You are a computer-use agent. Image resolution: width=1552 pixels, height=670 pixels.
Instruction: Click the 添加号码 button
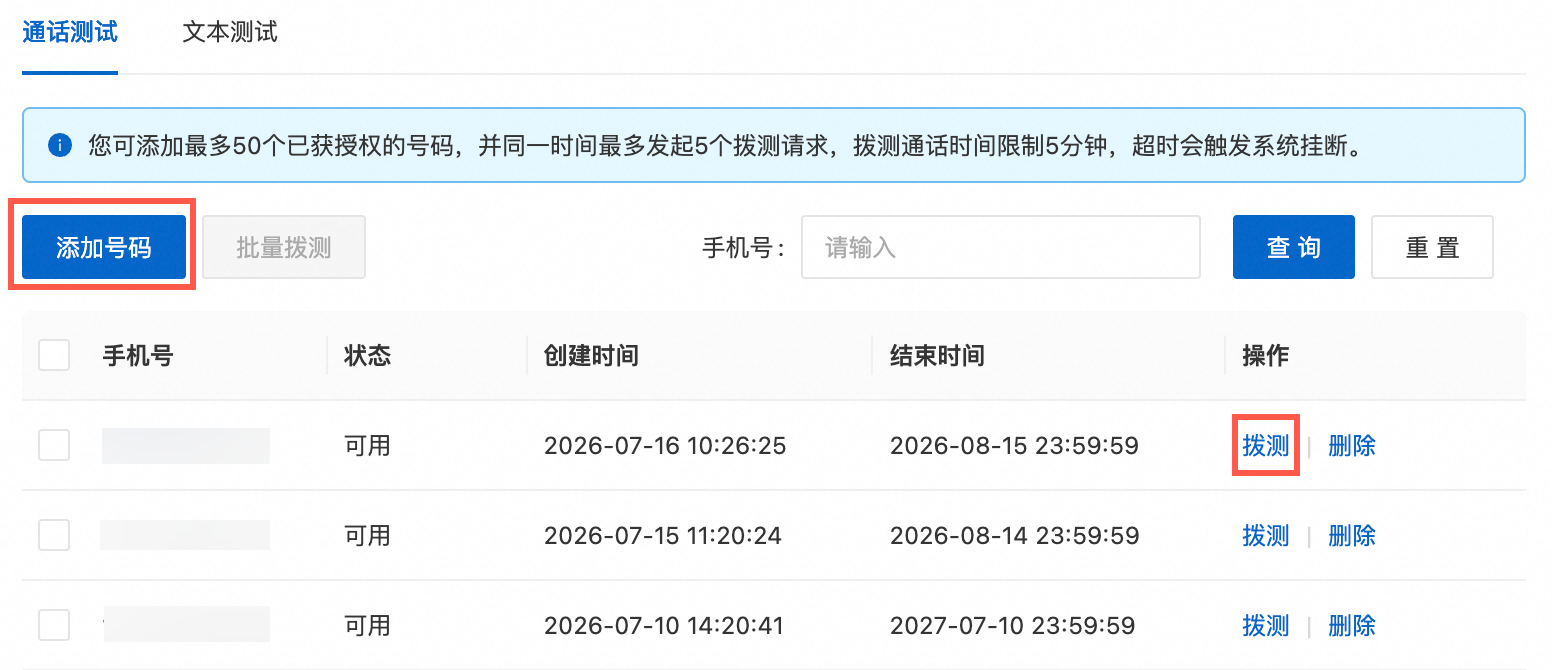coord(104,247)
